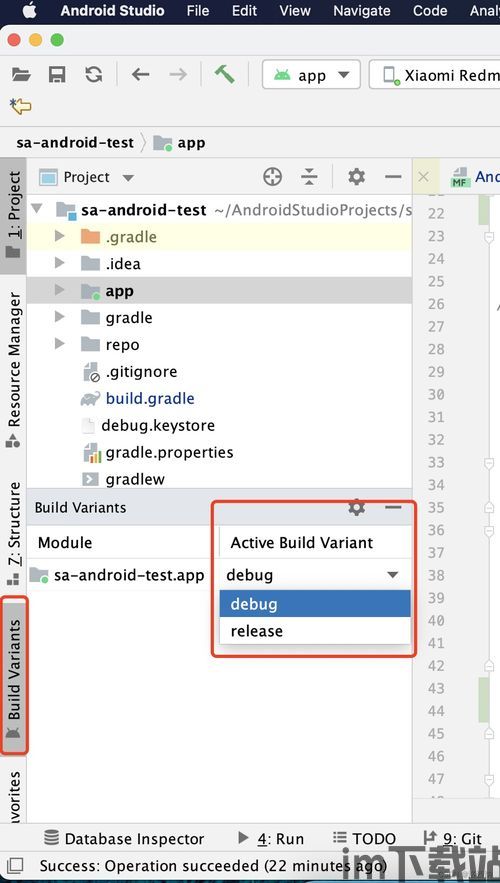This screenshot has height=883, width=500.
Task: Click the Sync/Reload toolbar icon
Action: 93,74
